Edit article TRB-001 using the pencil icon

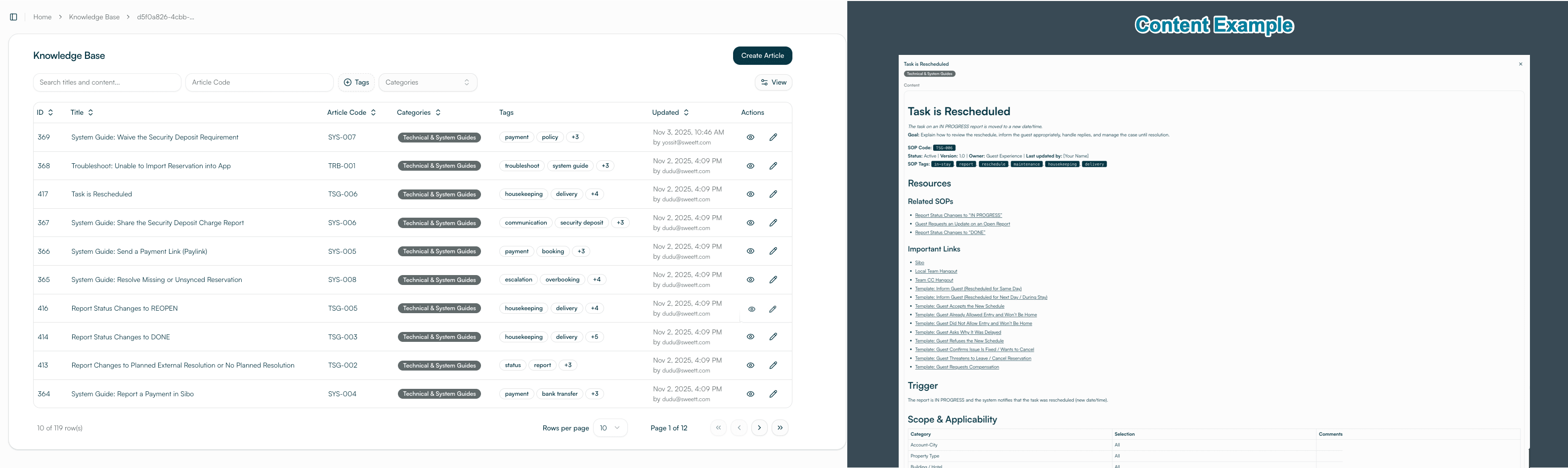(x=773, y=165)
